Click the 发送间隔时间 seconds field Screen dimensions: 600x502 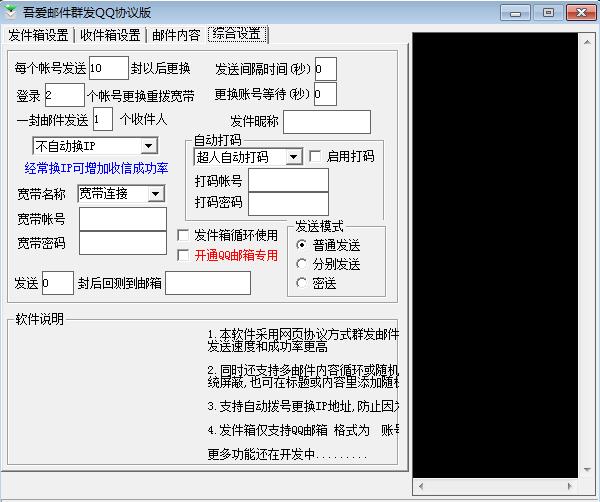325,69
